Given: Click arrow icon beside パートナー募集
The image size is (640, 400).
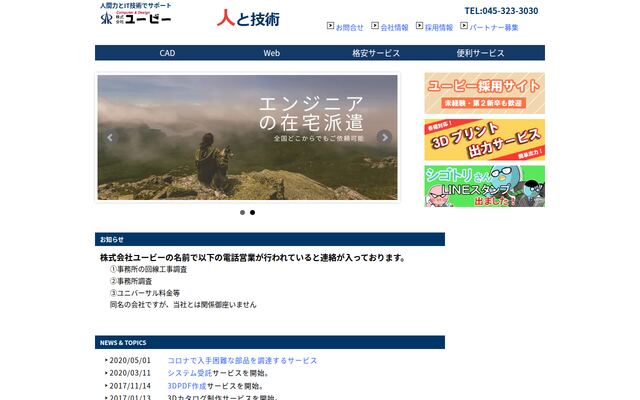Looking at the screenshot, I should click(464, 26).
